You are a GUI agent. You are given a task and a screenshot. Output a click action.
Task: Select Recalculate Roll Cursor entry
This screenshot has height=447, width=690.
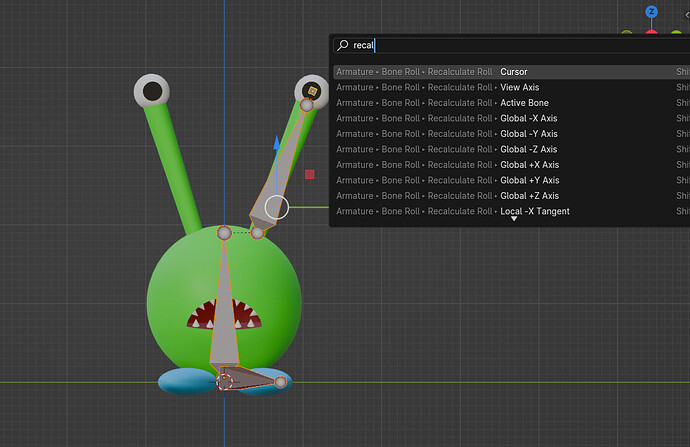click(511, 72)
